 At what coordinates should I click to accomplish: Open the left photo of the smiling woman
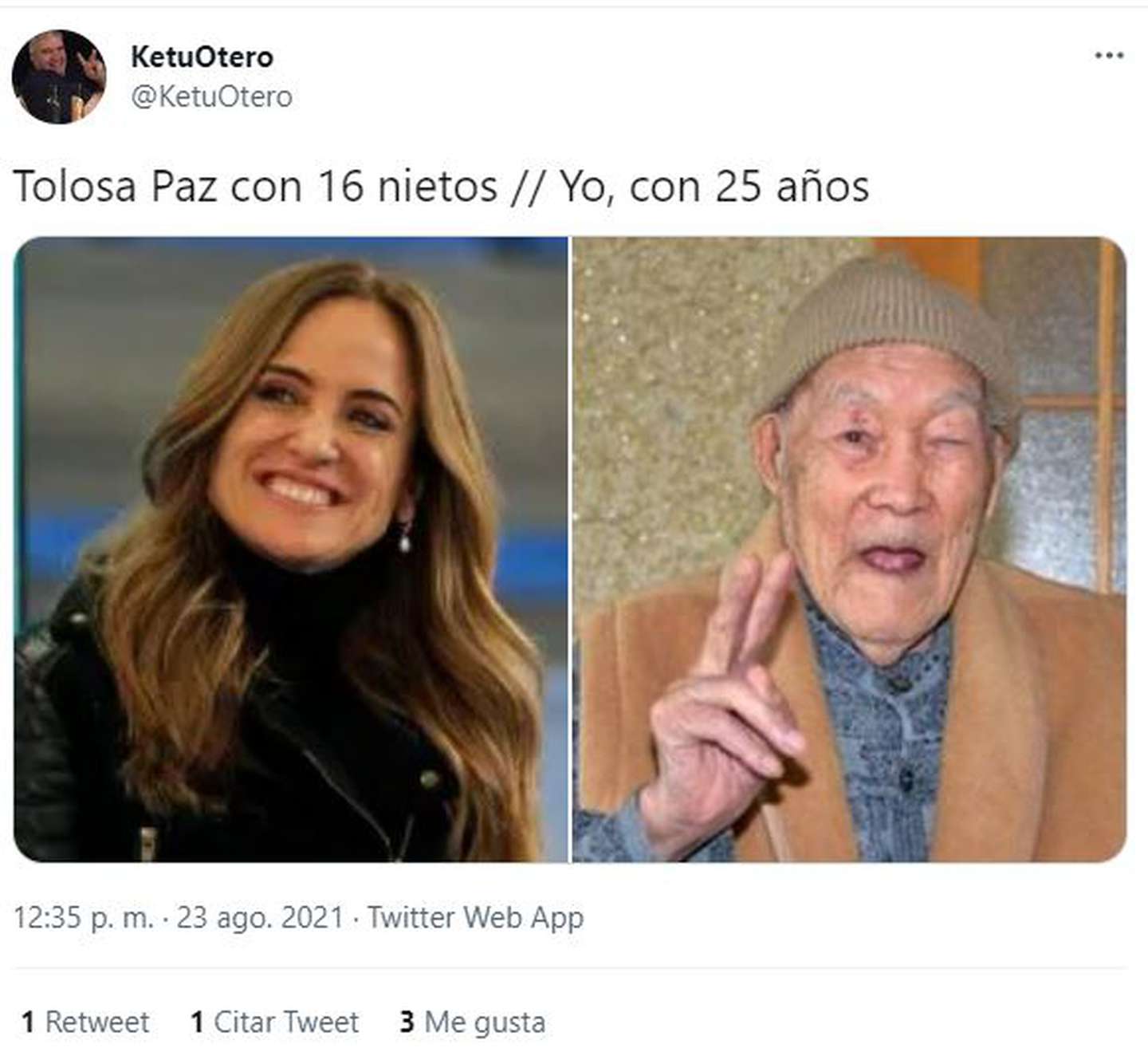pyautogui.click(x=291, y=550)
